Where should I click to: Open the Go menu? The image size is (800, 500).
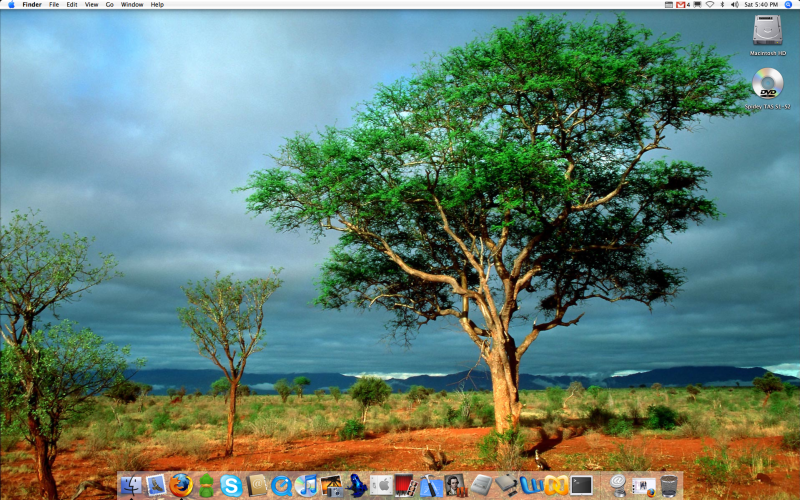click(110, 5)
